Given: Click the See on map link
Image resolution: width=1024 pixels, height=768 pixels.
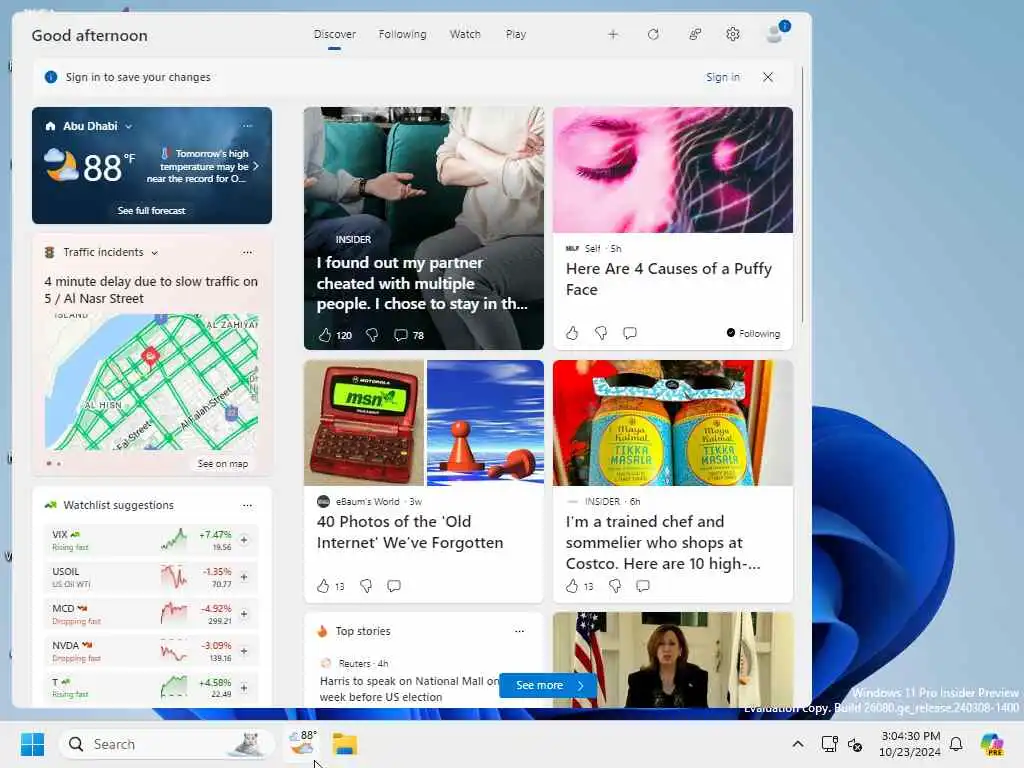Looking at the screenshot, I should pos(223,464).
